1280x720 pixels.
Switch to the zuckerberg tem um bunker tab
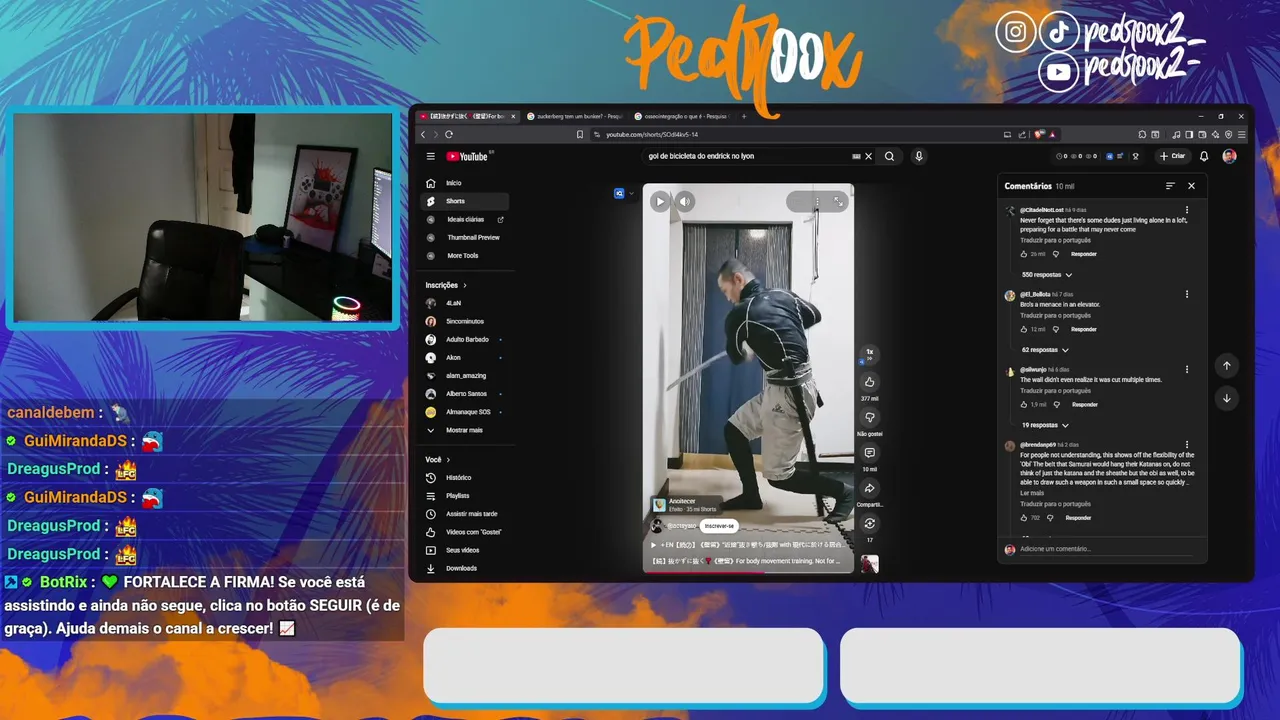coord(573,116)
